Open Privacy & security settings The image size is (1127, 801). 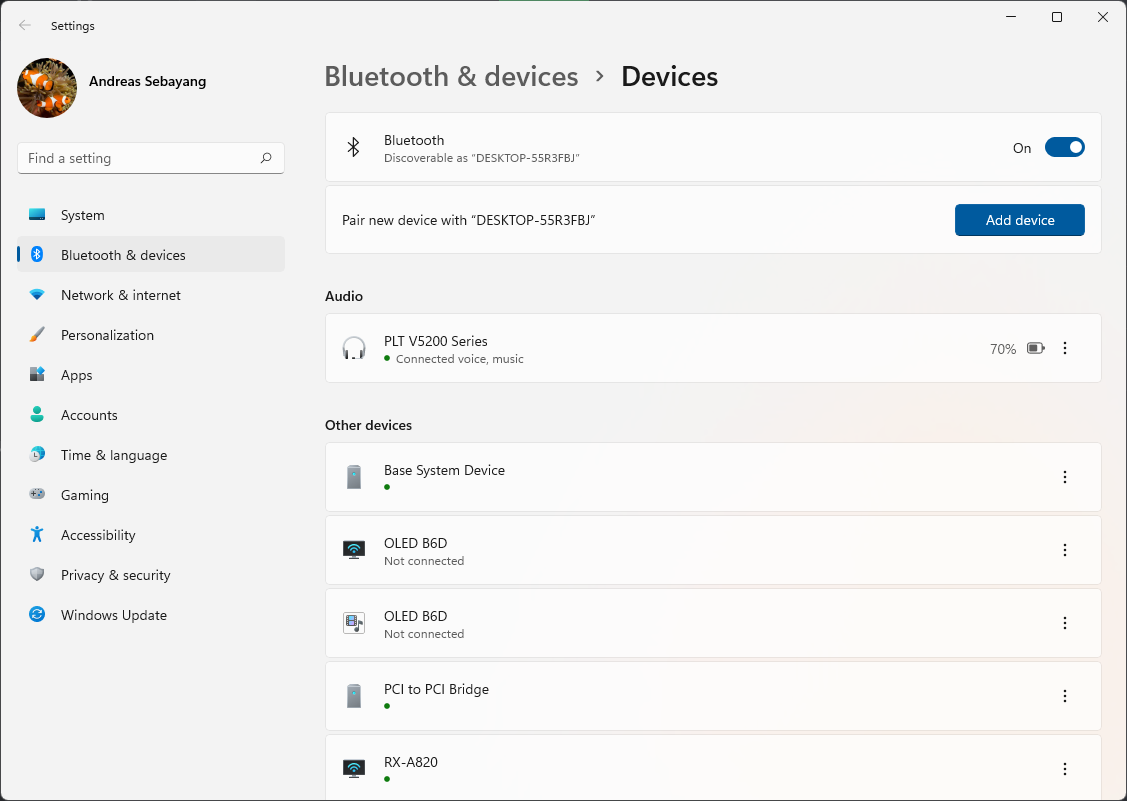click(115, 575)
